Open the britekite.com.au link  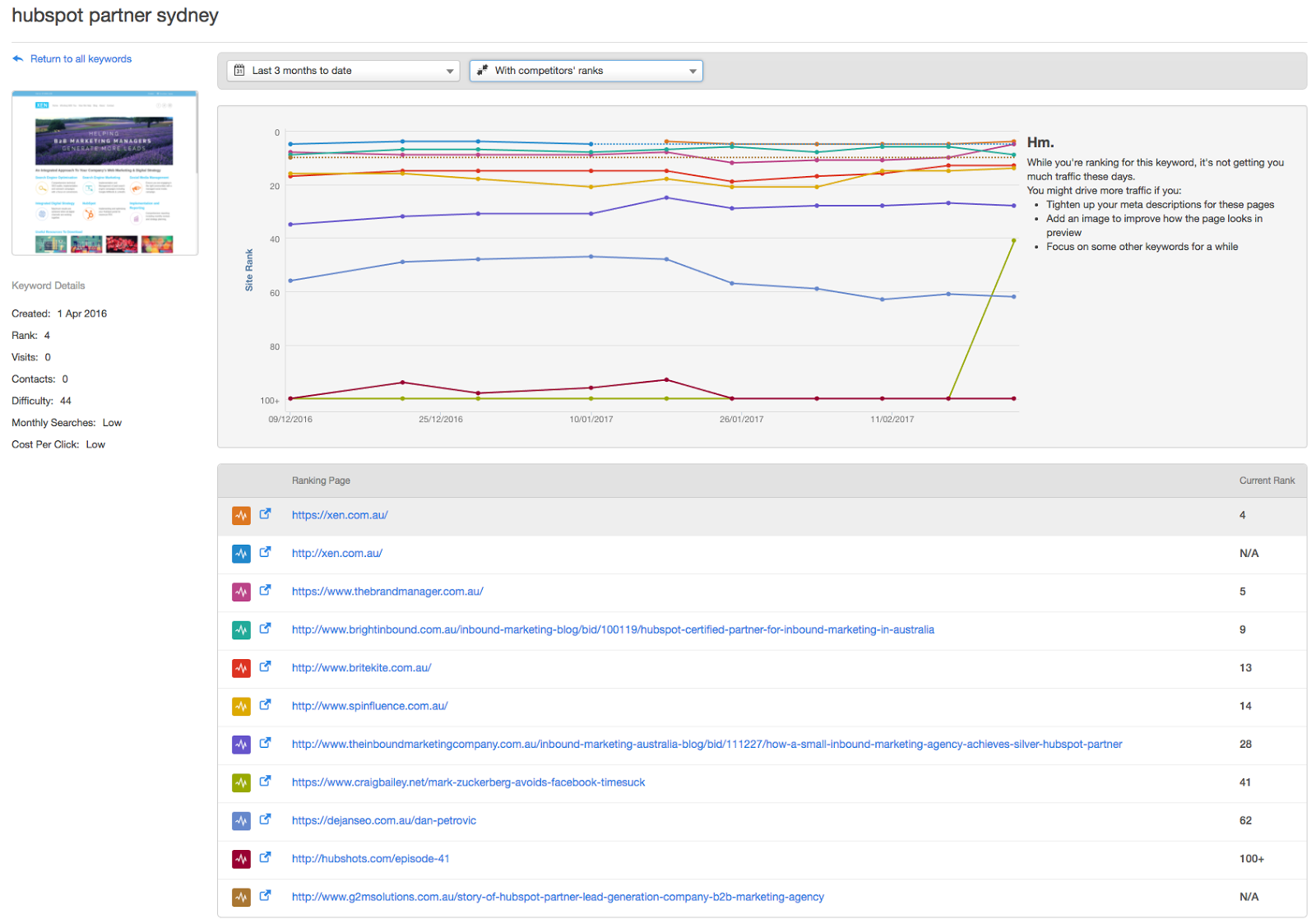(x=361, y=668)
